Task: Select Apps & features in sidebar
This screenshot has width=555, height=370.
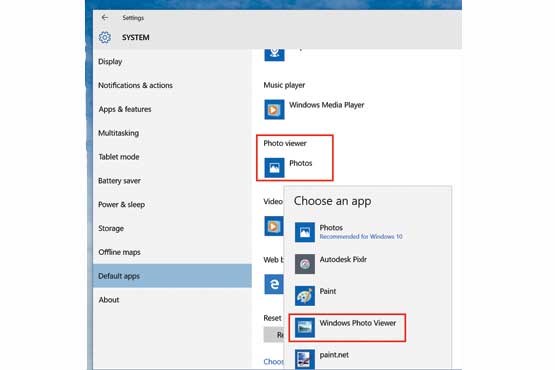Action: (172, 109)
